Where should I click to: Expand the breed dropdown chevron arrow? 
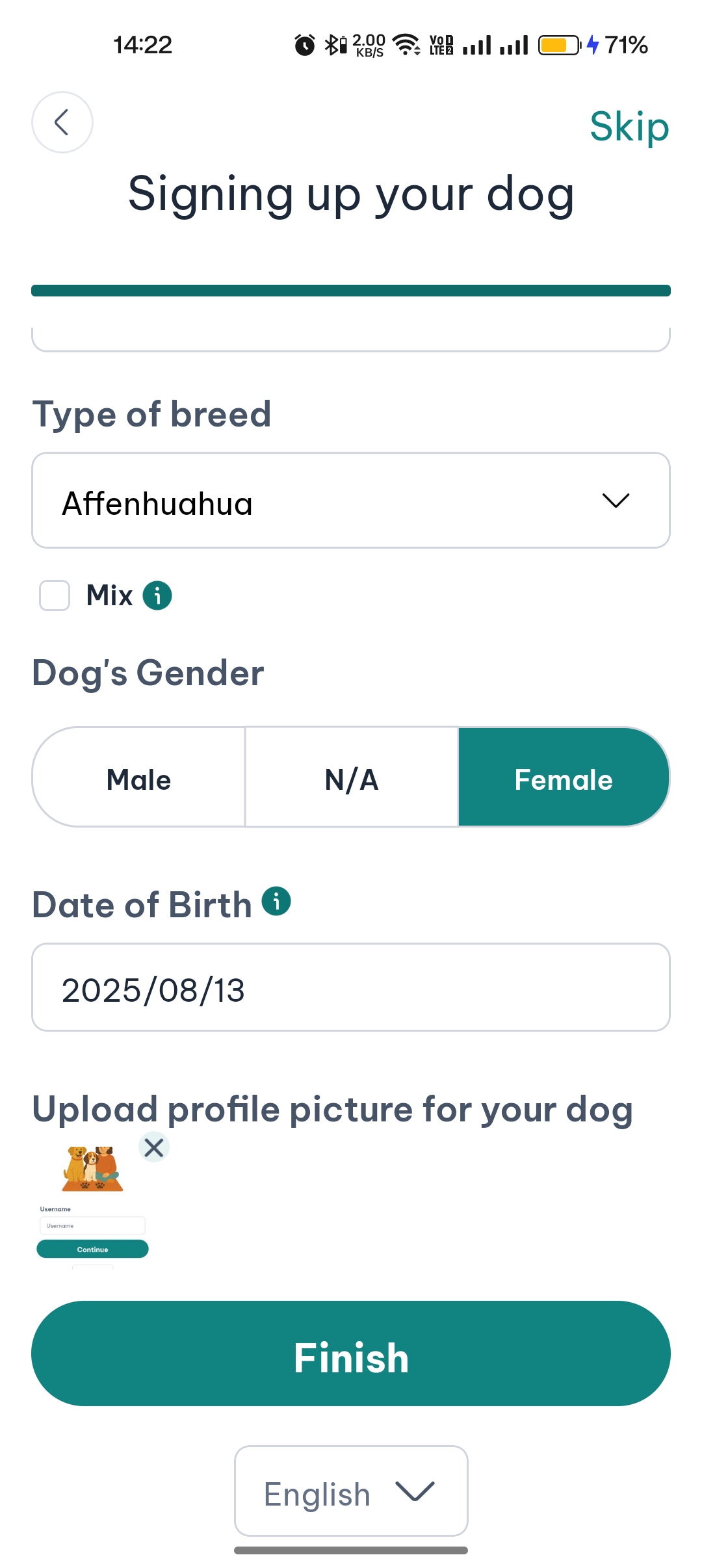pos(616,501)
